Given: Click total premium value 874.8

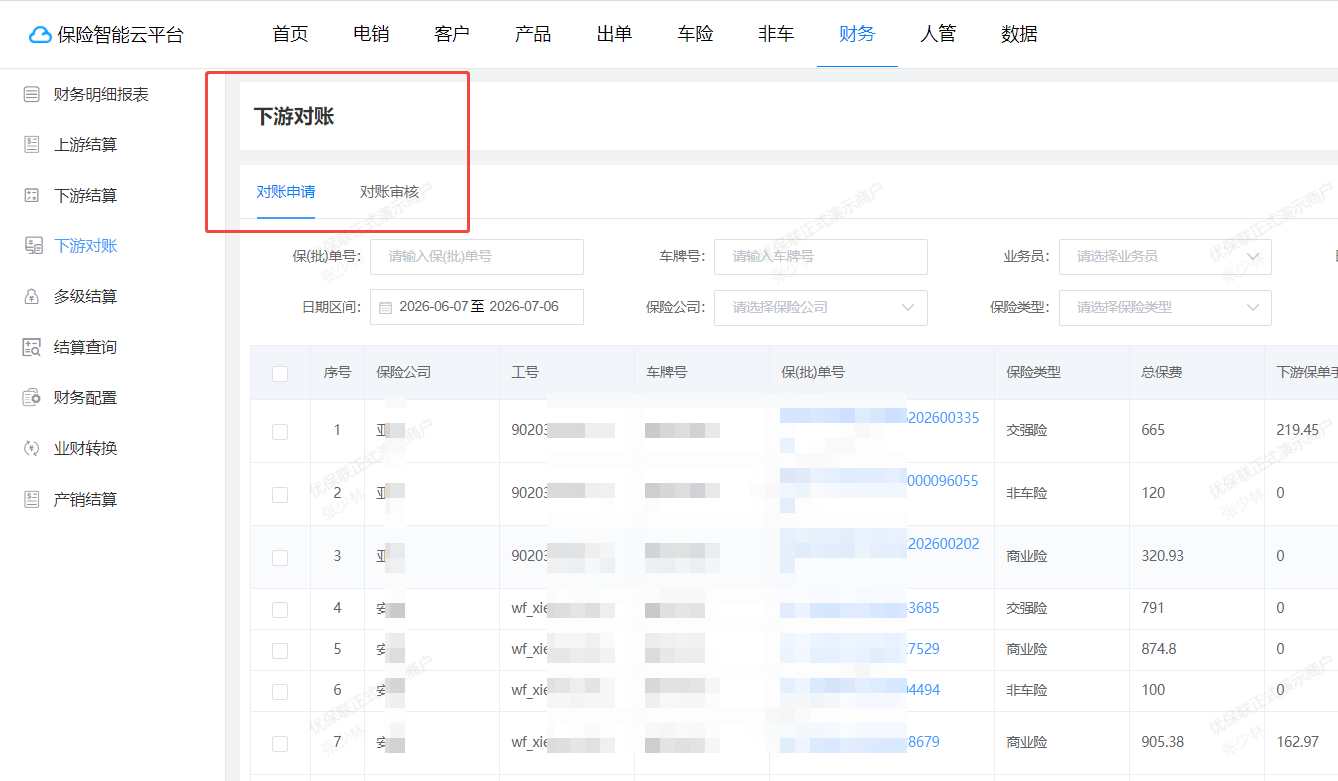Looking at the screenshot, I should tap(1159, 649).
